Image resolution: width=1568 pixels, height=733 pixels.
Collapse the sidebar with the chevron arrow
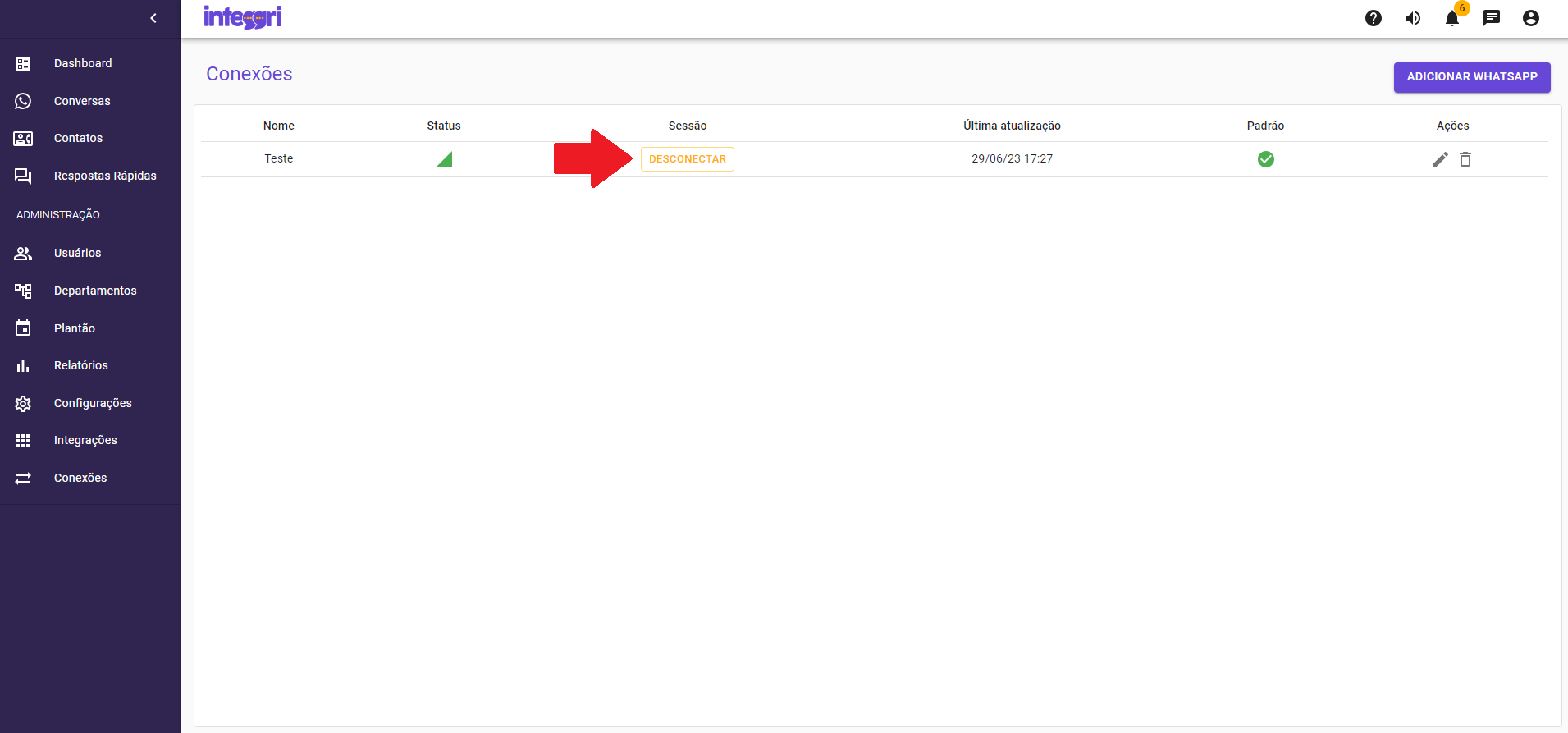[x=153, y=18]
